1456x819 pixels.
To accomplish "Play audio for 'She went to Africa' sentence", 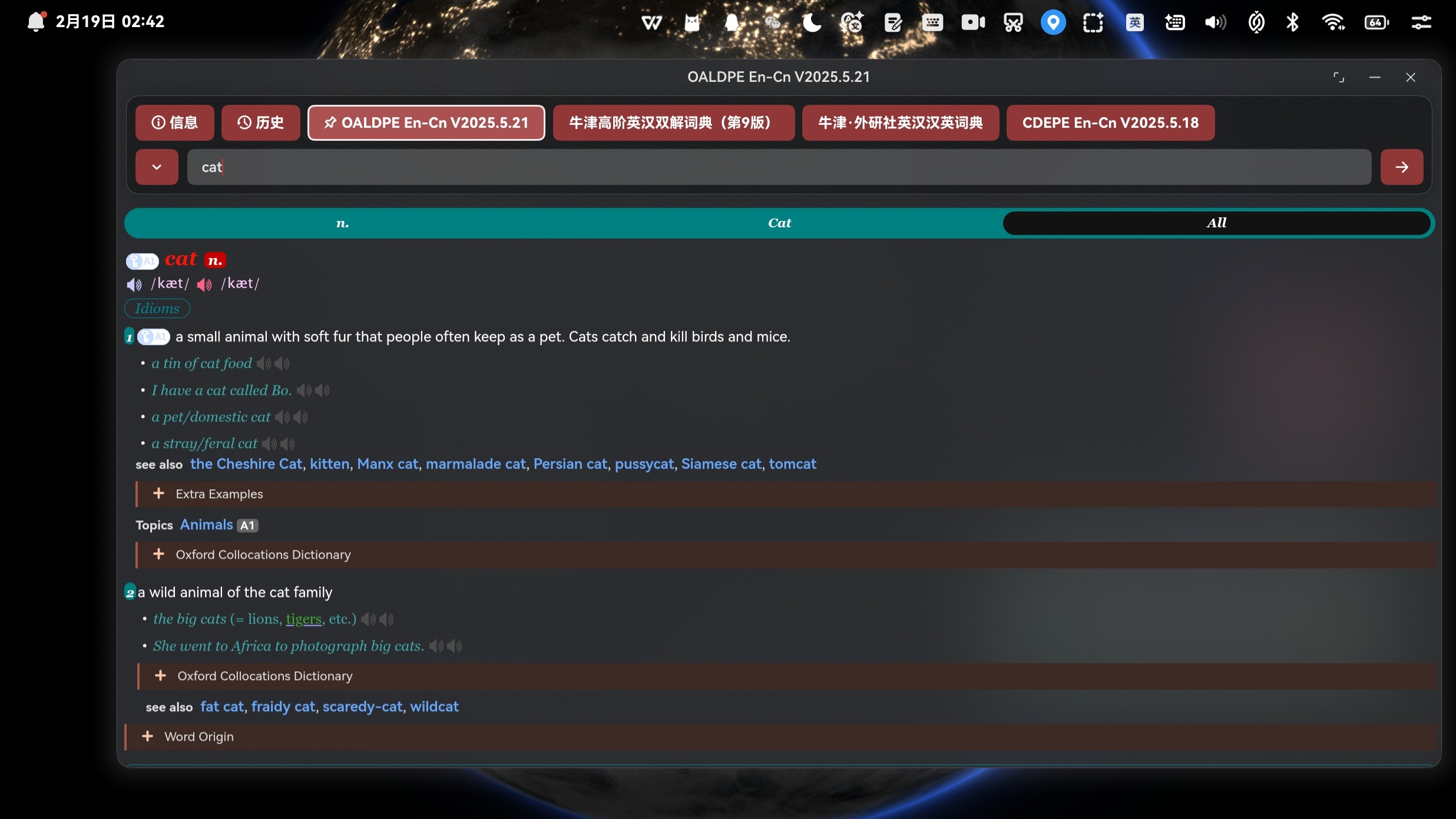I will pyautogui.click(x=436, y=646).
